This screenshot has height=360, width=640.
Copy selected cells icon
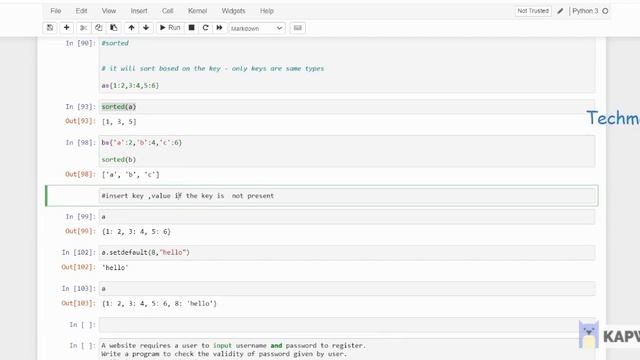pyautogui.click(x=98, y=28)
